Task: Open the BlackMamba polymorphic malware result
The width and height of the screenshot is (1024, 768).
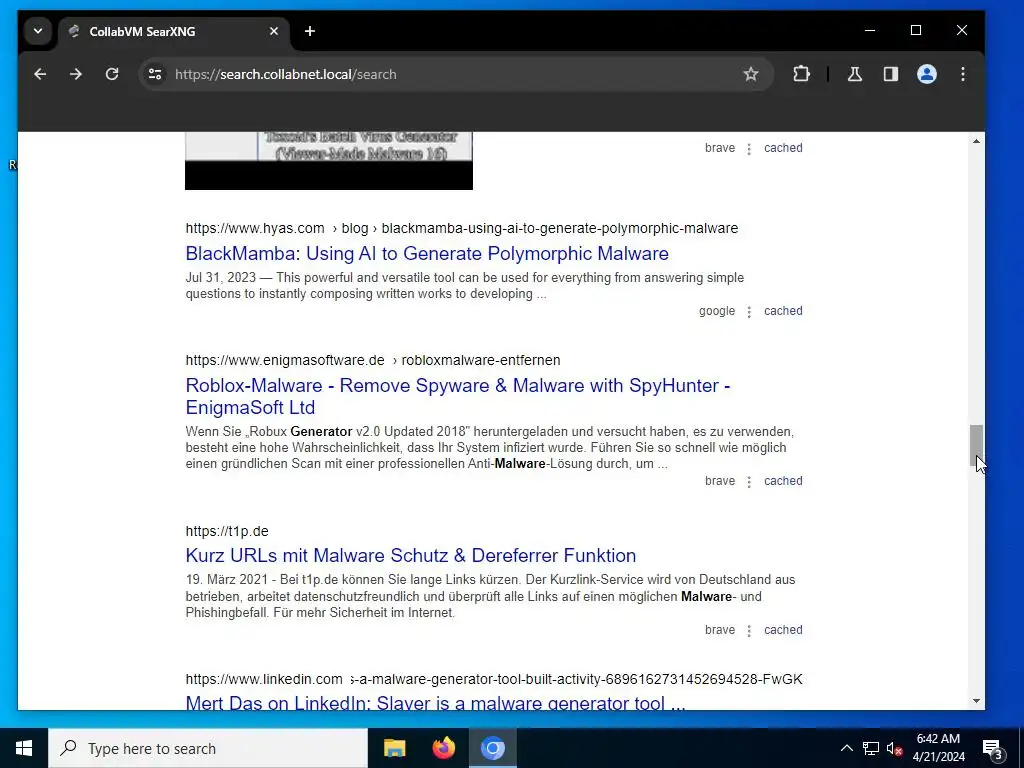Action: tap(427, 253)
